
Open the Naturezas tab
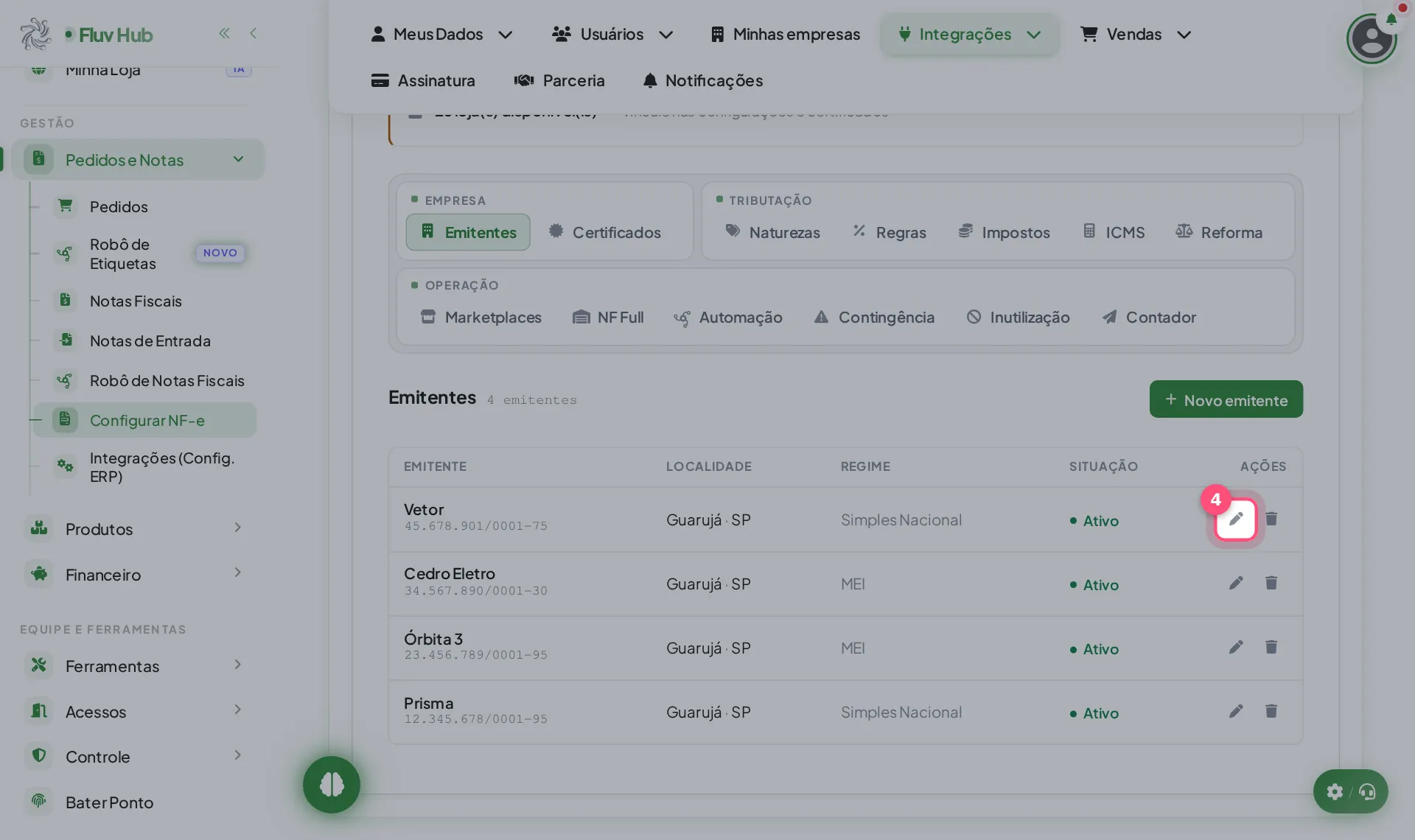(772, 232)
